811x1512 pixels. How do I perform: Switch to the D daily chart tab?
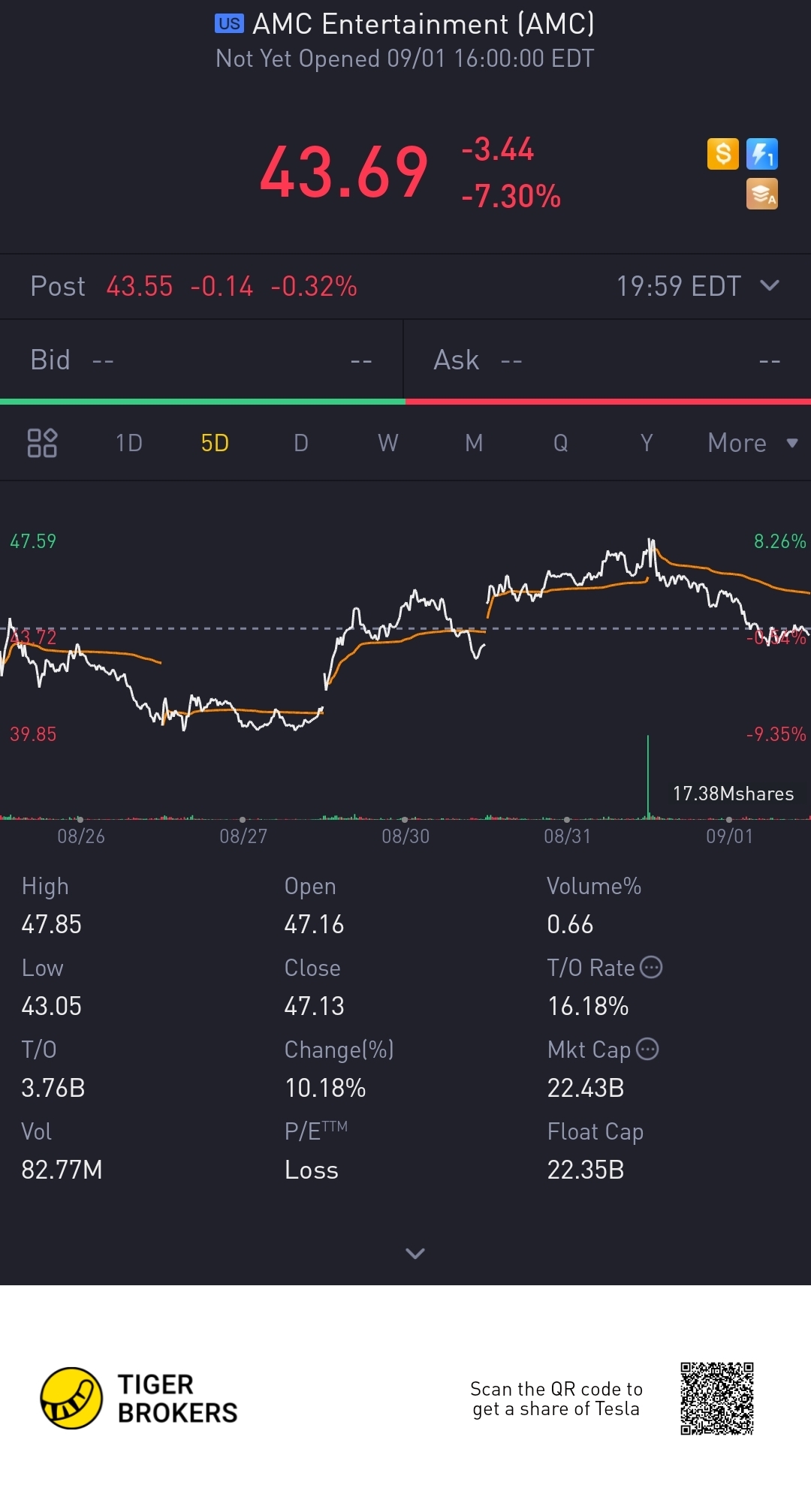301,443
